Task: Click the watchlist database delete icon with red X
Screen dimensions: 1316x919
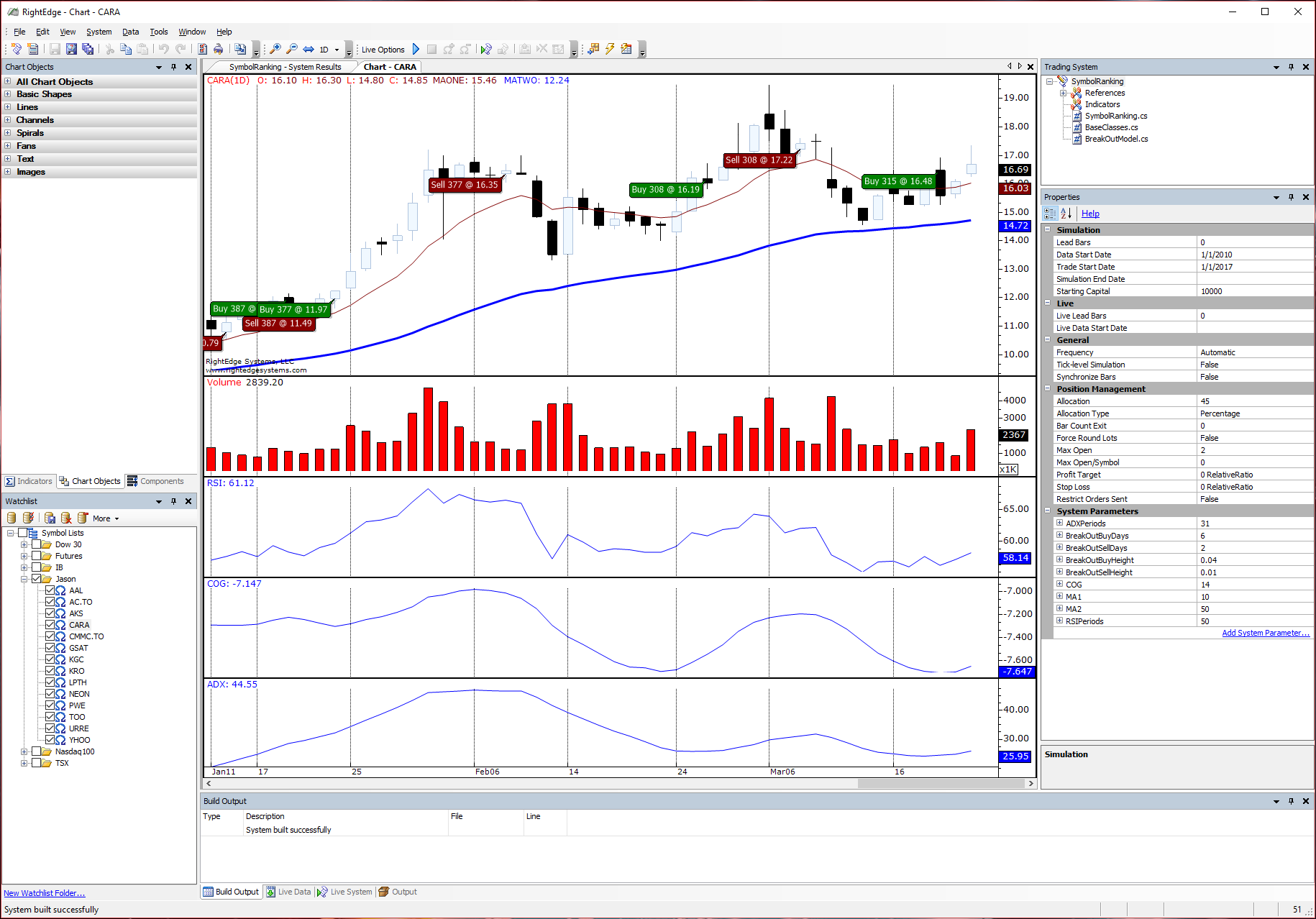Action: [66, 518]
